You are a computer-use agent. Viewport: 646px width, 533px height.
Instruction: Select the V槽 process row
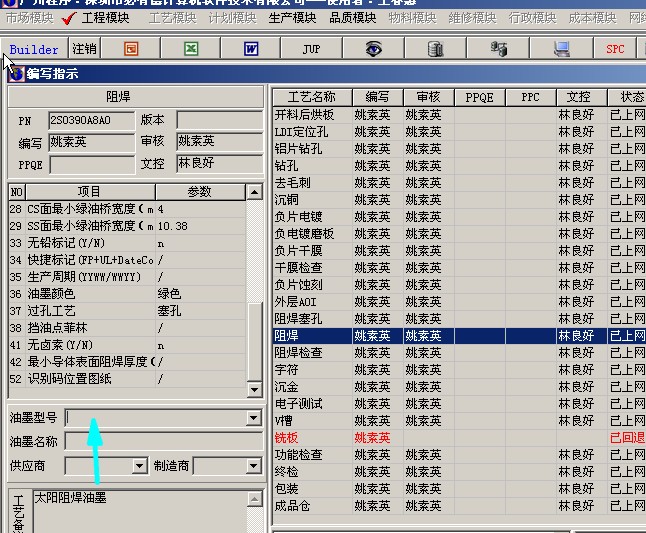tap(459, 421)
